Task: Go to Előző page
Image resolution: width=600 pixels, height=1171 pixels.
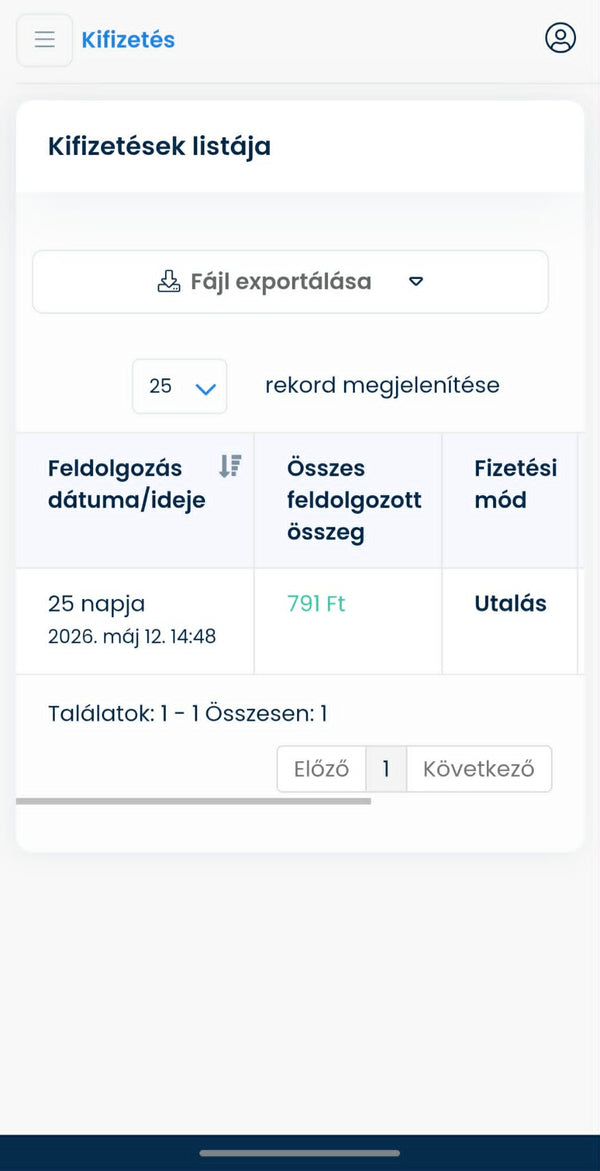Action: [321, 768]
